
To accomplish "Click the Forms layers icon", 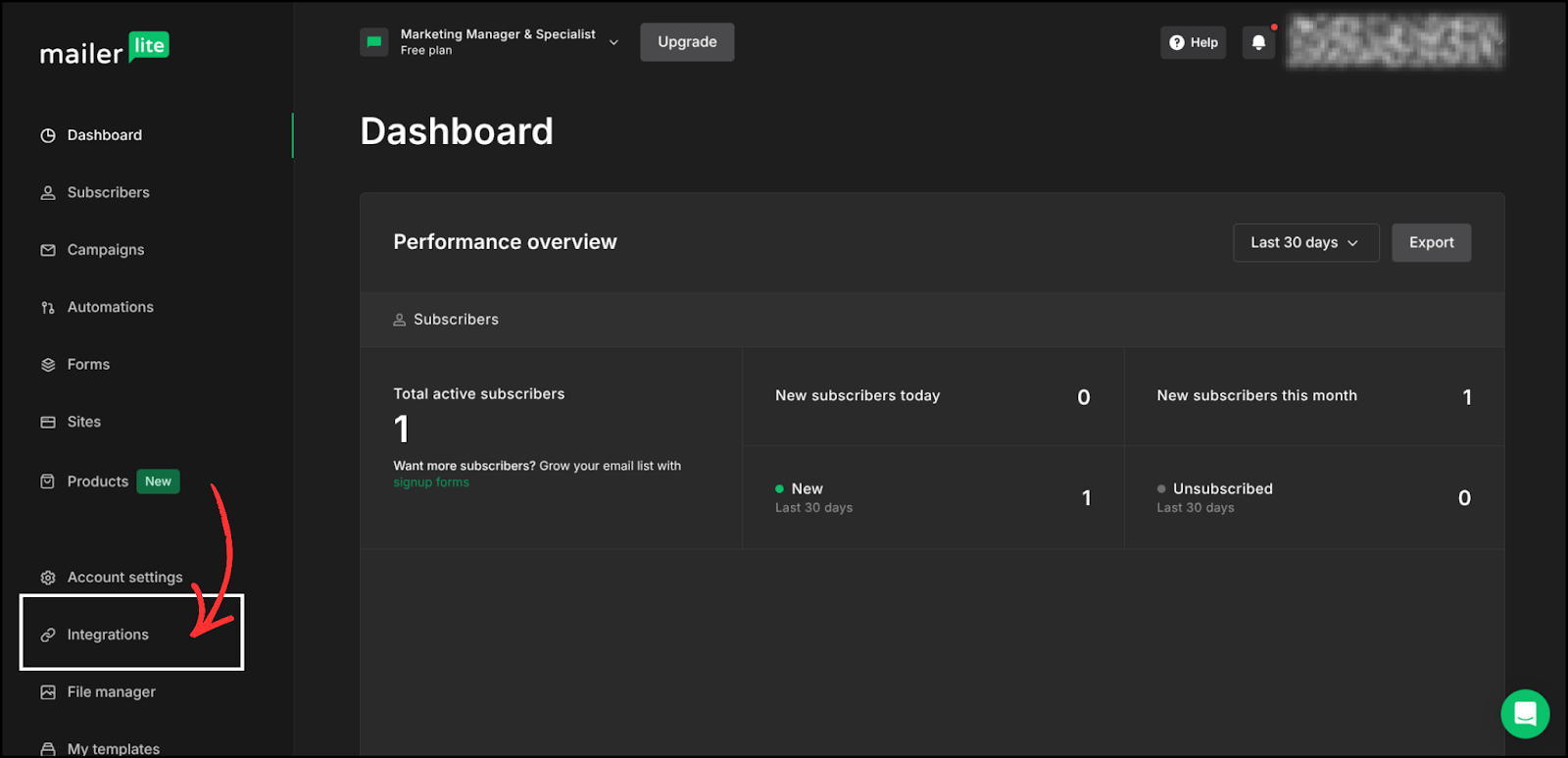I will pos(48,365).
